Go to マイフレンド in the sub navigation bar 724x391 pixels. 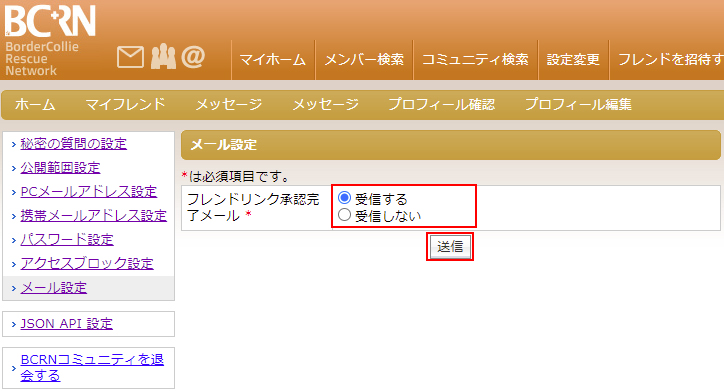(125, 104)
